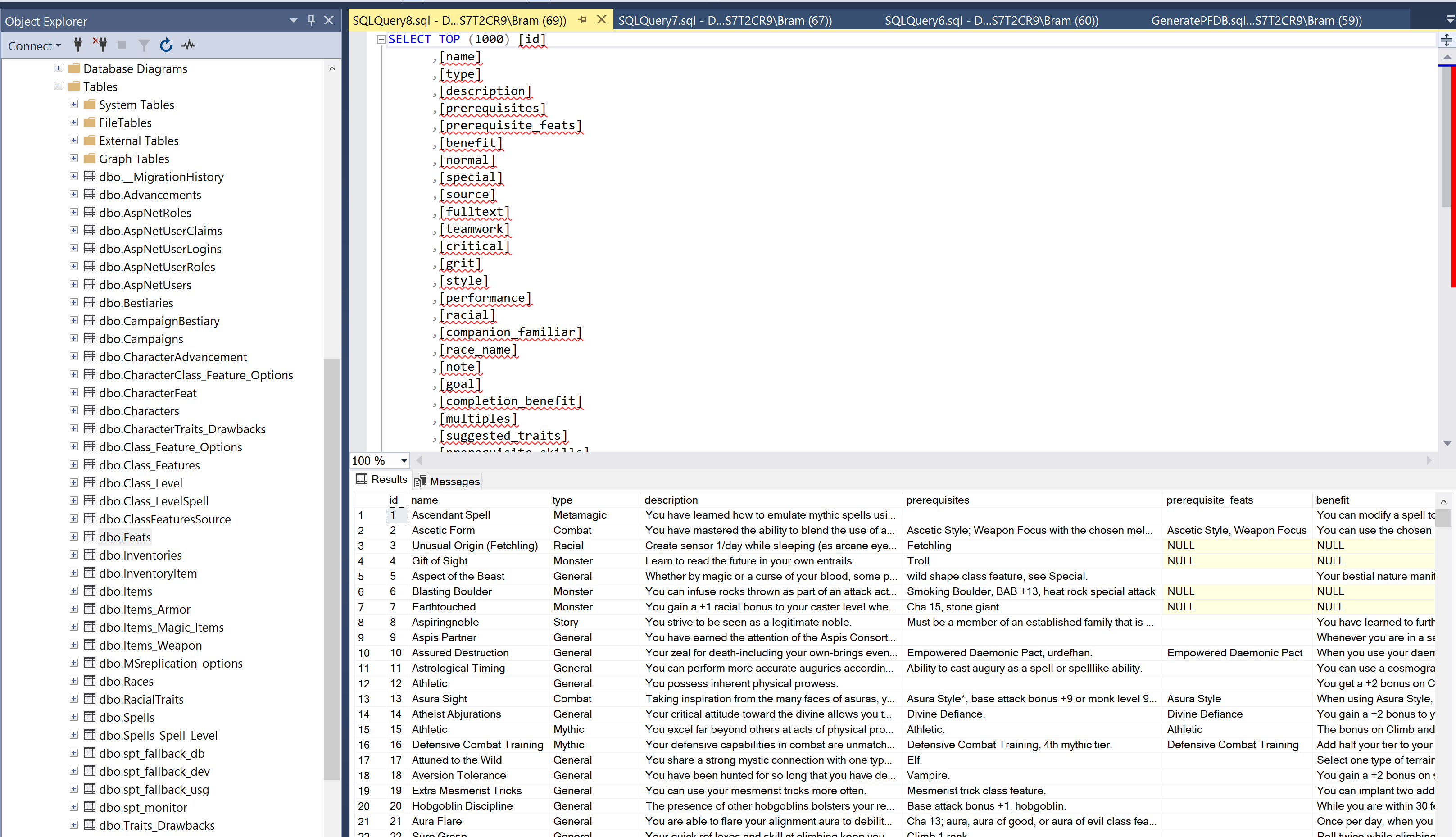Click the benefit column header
Viewport: 1456px width, 837px height.
click(x=1374, y=500)
